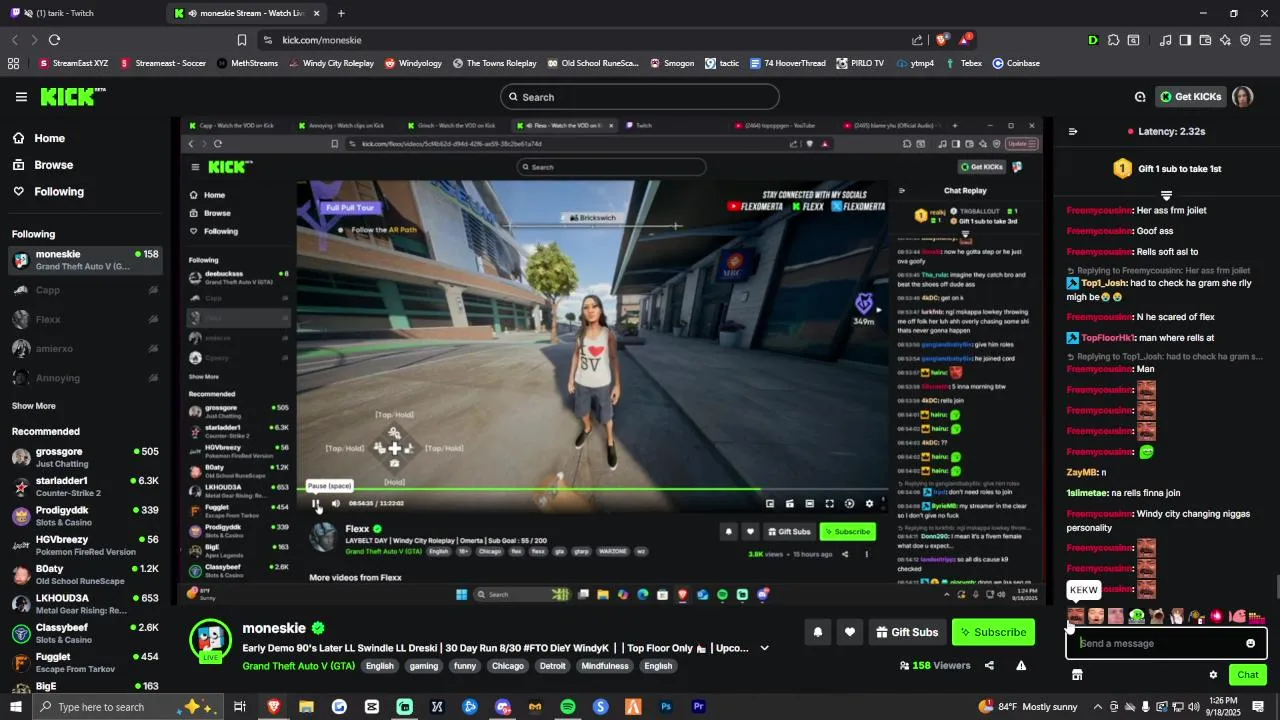Click the green Chat send button
The width and height of the screenshot is (1280, 720).
tap(1248, 675)
